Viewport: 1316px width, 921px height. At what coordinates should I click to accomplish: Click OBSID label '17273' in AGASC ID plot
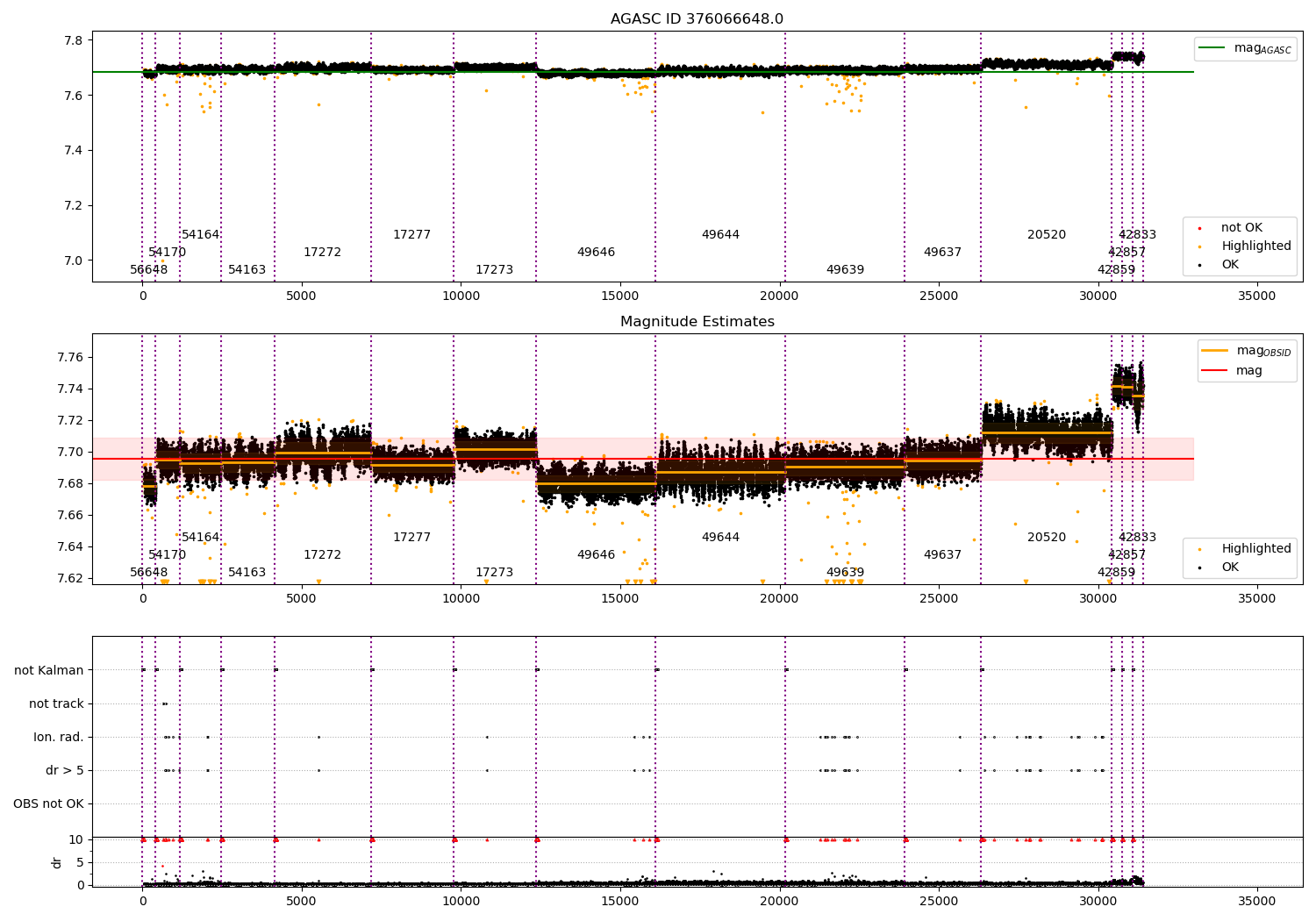point(495,270)
